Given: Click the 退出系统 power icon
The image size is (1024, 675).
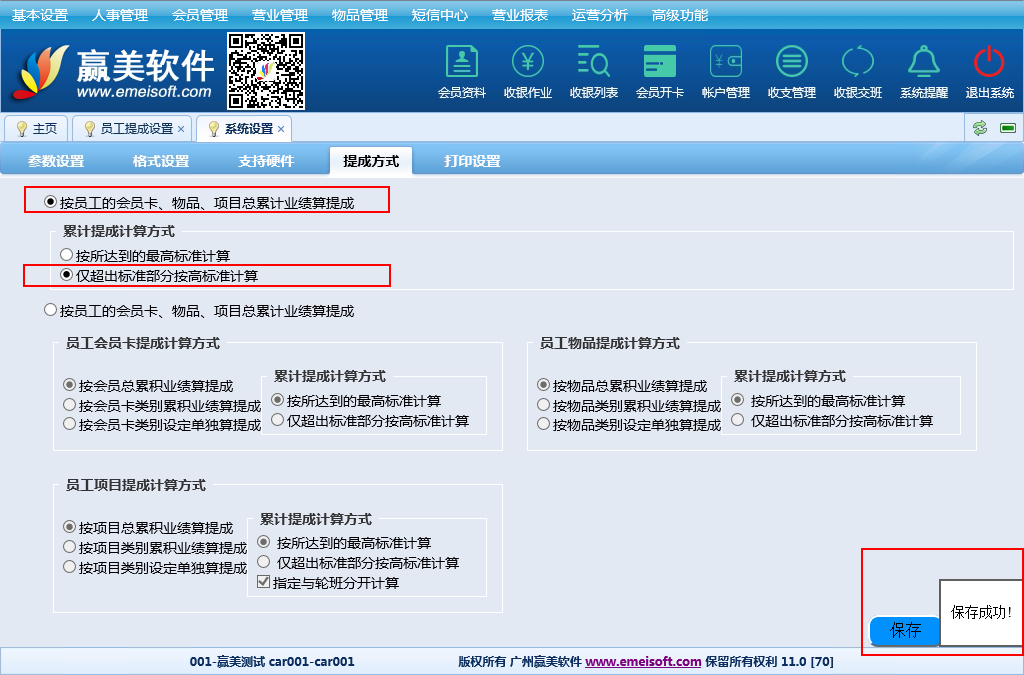Looking at the screenshot, I should (989, 71).
